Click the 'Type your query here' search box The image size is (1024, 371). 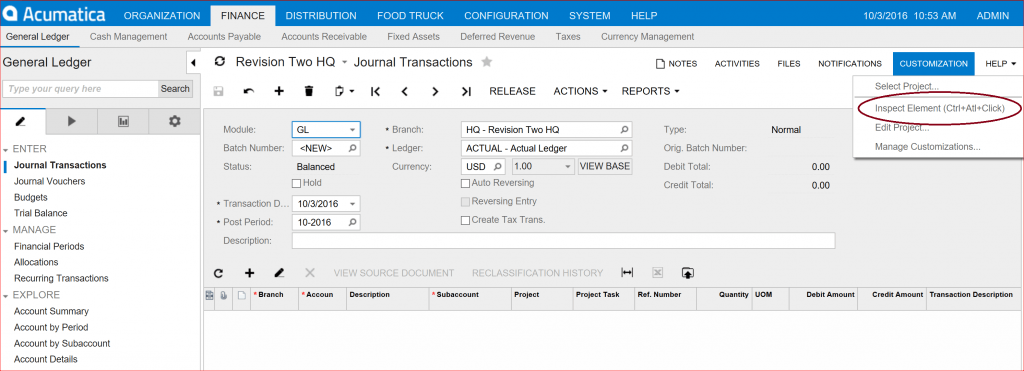(x=81, y=89)
